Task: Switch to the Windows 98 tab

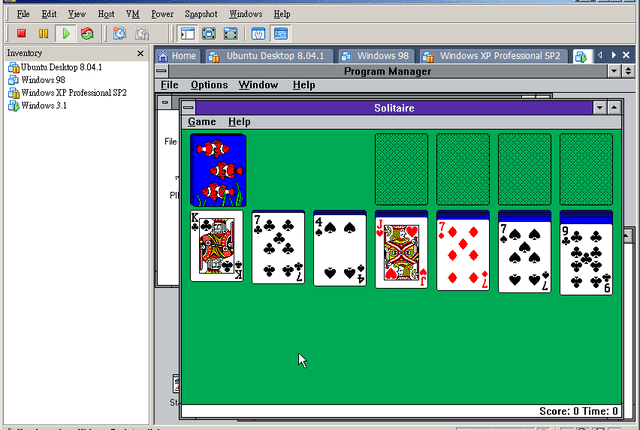Action: click(375, 56)
